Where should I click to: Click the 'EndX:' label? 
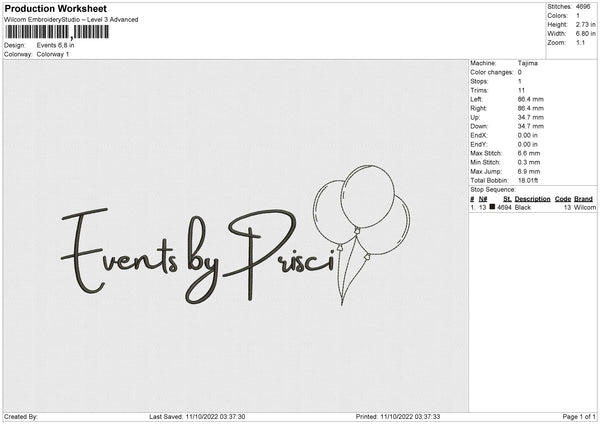[479, 135]
